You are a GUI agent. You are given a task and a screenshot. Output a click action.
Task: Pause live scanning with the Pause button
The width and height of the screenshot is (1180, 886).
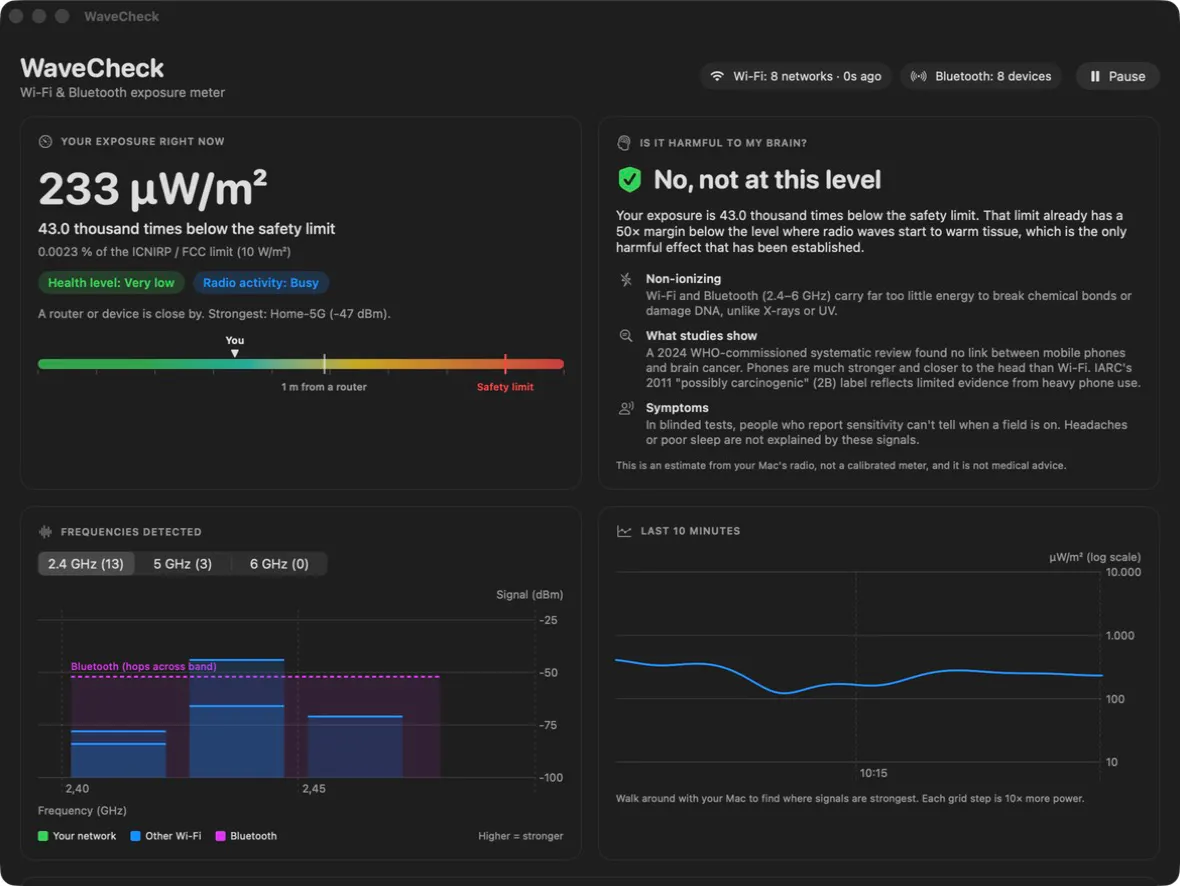[x=1117, y=76]
